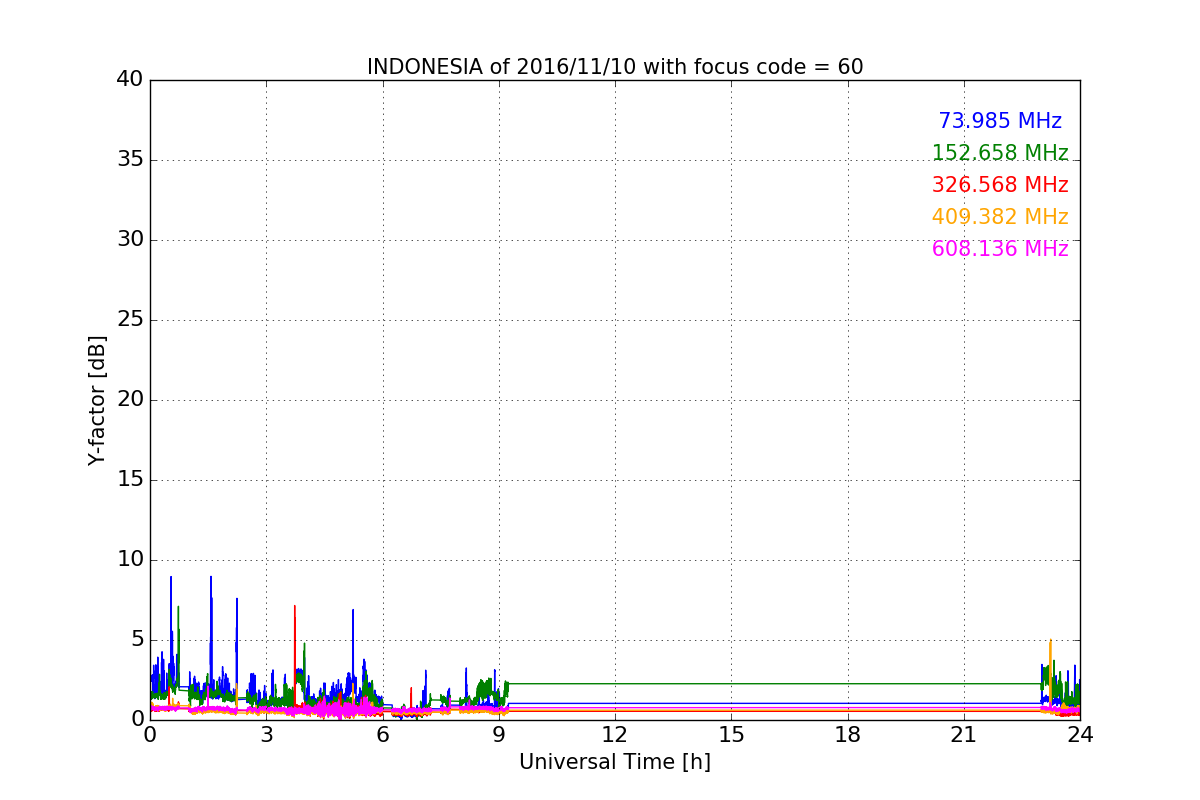Screen dimensions: 1200x800
Task: Click the x-axis tick value 24
Action: coord(1080,735)
